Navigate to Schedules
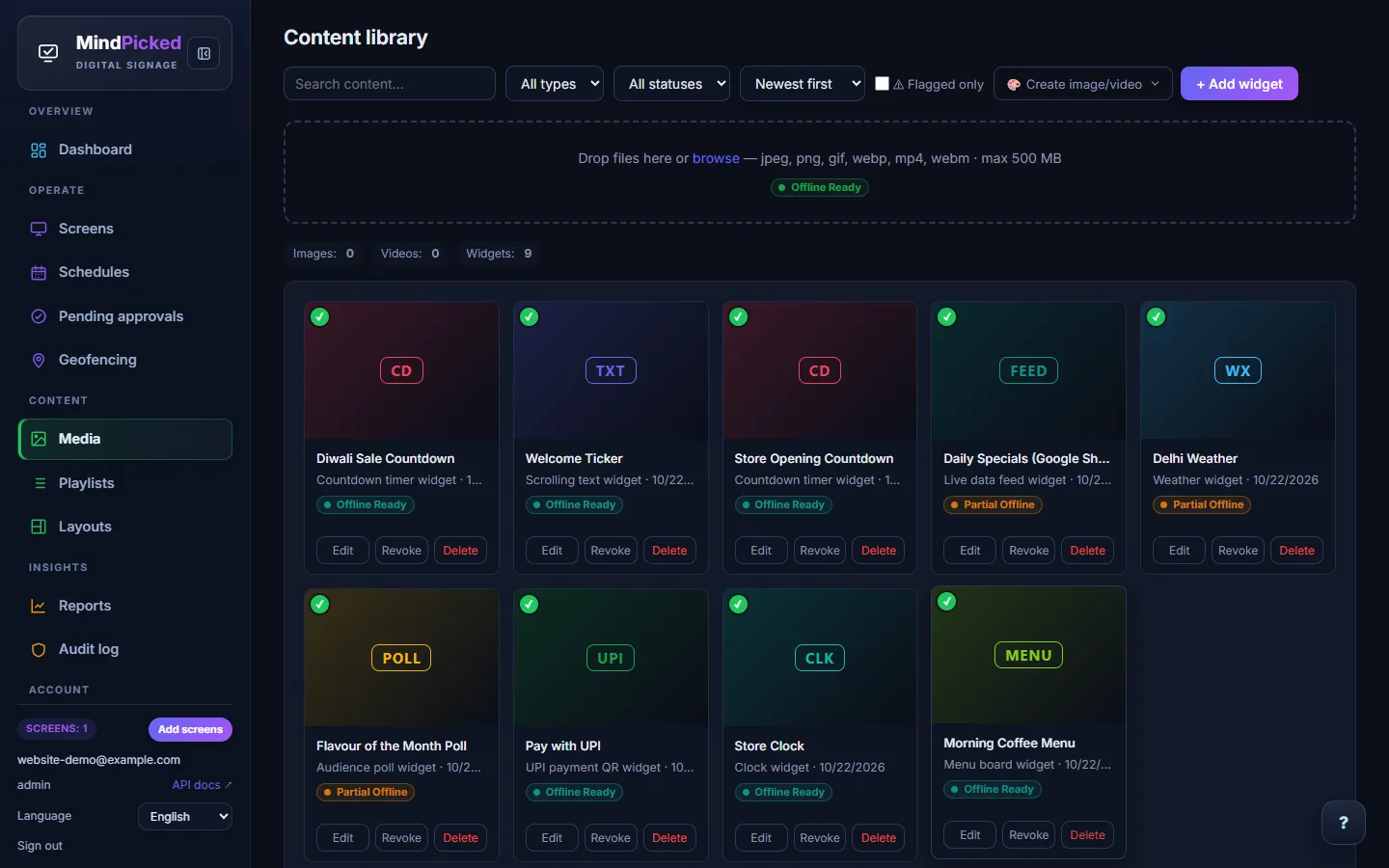Viewport: 1389px width, 868px height. tap(124, 272)
